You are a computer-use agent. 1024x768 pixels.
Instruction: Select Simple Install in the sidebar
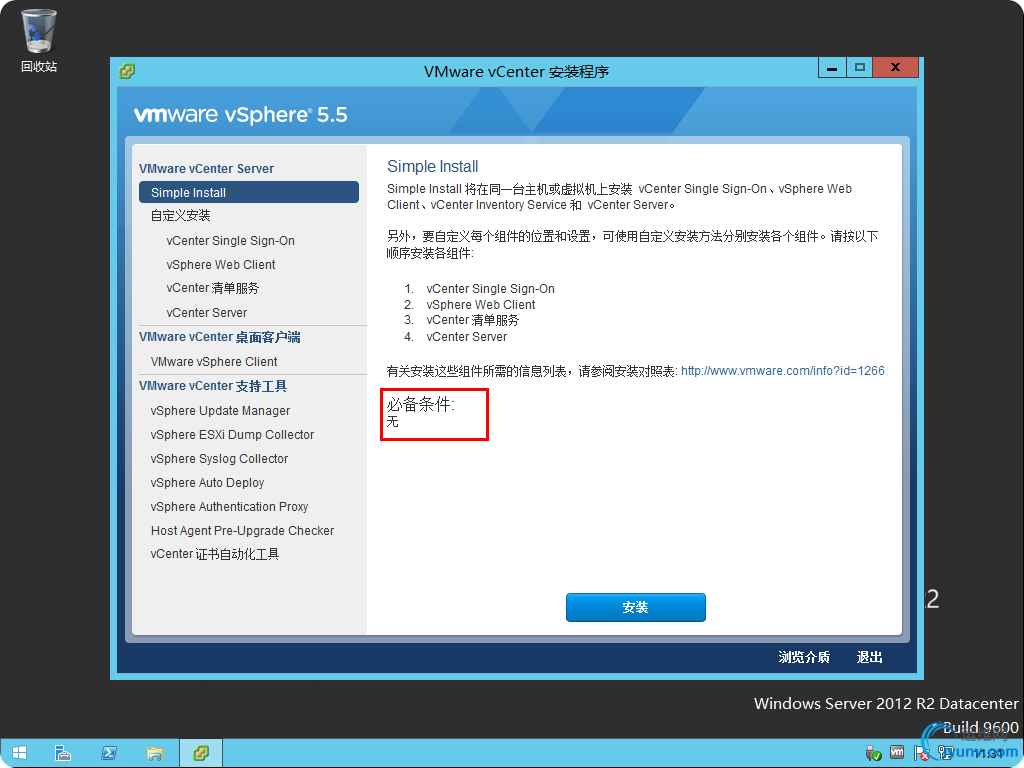(249, 193)
